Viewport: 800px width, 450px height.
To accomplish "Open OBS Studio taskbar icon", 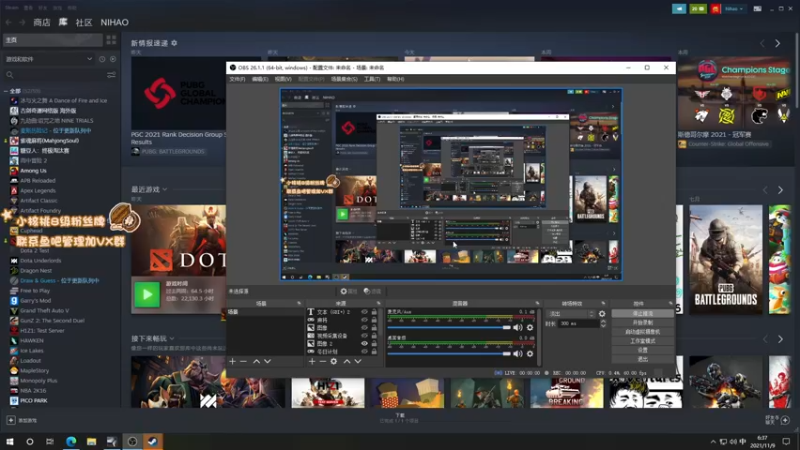I will [132, 441].
